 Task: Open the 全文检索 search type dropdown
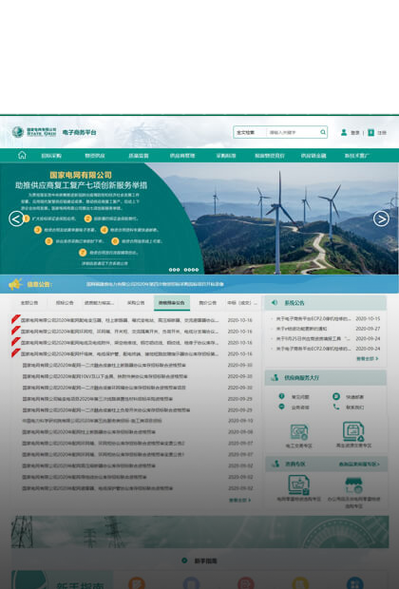(x=249, y=132)
